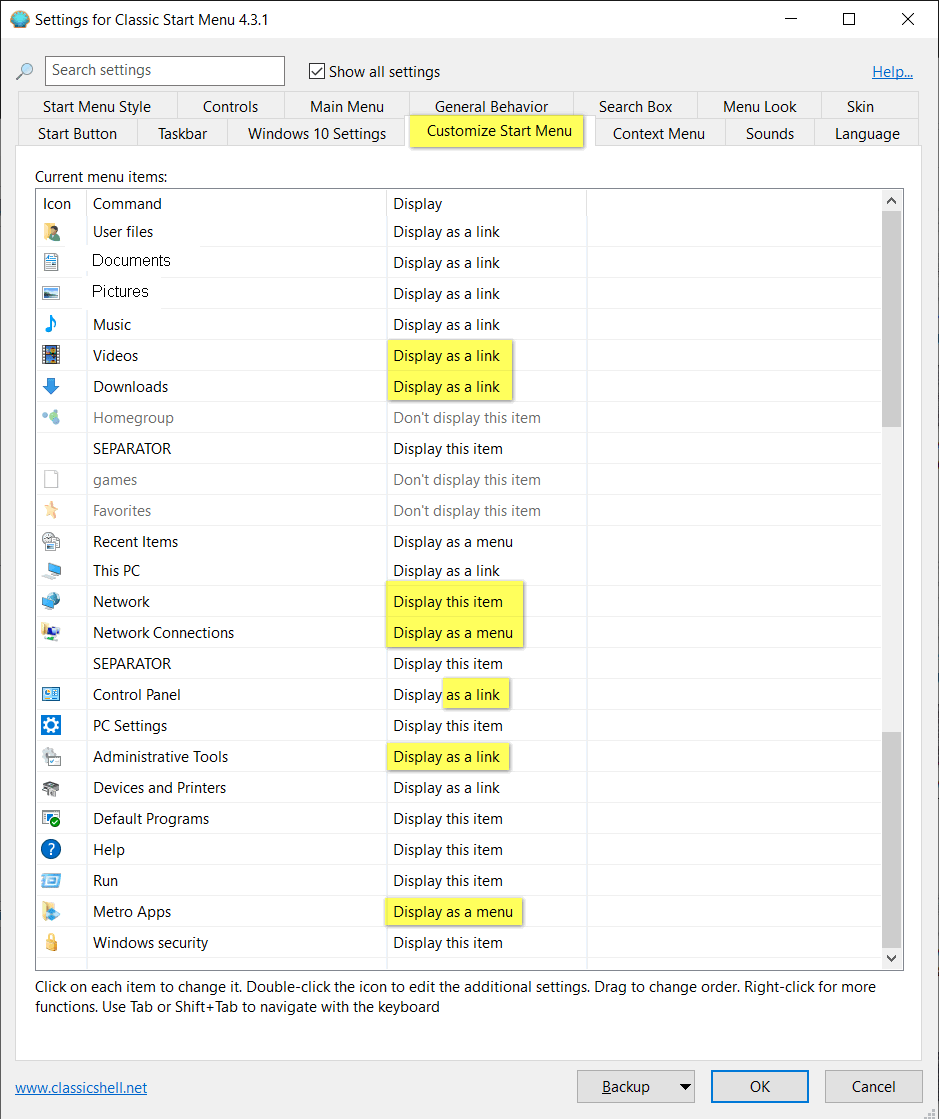Image resolution: width=939 pixels, height=1119 pixels.
Task: Select the first SEPARATOR row below Homegroup
Action: pos(459,449)
